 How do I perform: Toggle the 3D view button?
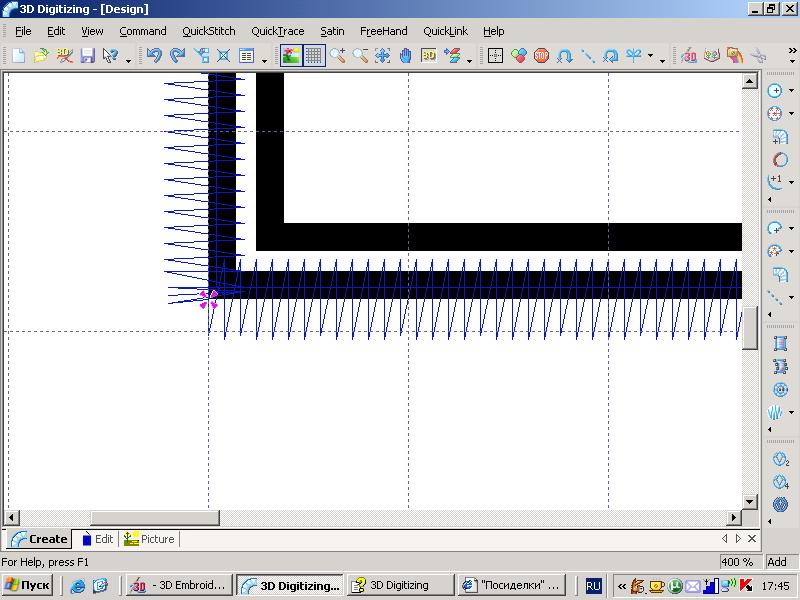pyautogui.click(x=428, y=56)
